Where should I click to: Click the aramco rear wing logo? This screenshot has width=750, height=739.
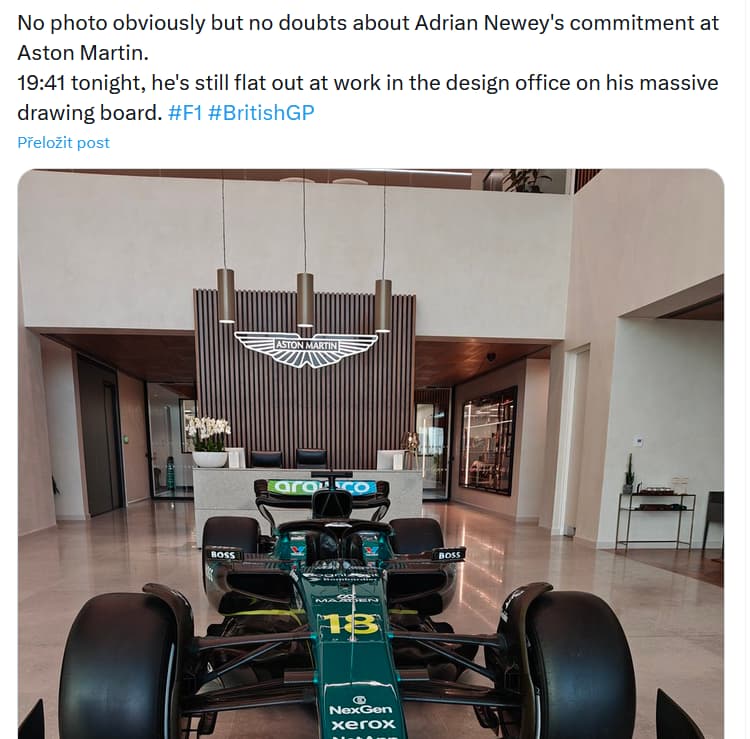point(319,487)
